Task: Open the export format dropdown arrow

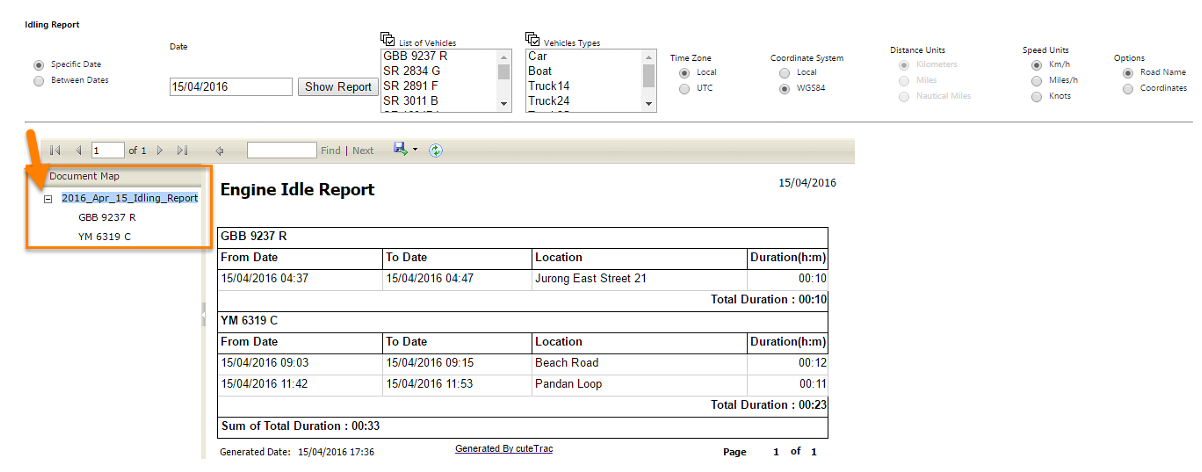Action: (415, 150)
